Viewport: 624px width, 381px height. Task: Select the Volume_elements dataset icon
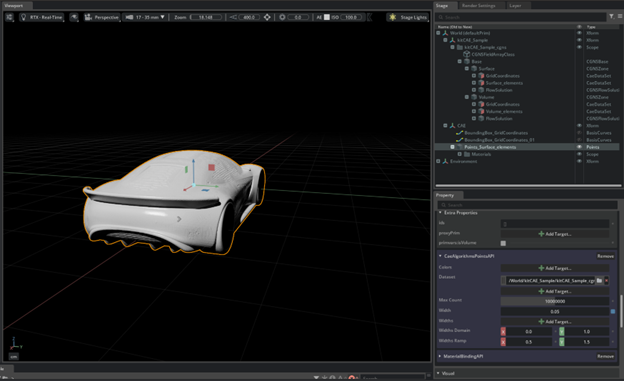point(481,111)
